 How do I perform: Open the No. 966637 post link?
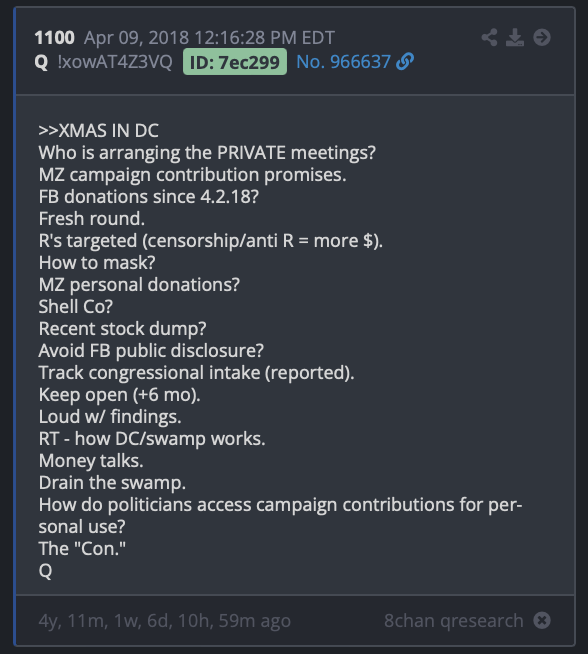[343, 62]
